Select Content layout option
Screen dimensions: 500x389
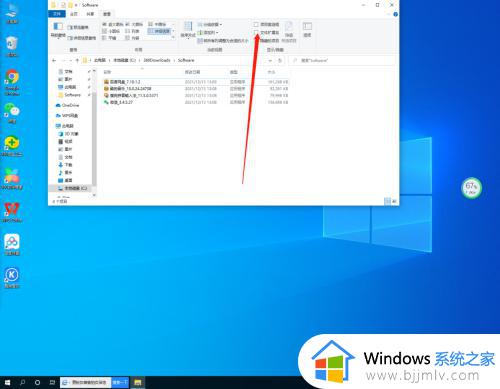pos(133,38)
